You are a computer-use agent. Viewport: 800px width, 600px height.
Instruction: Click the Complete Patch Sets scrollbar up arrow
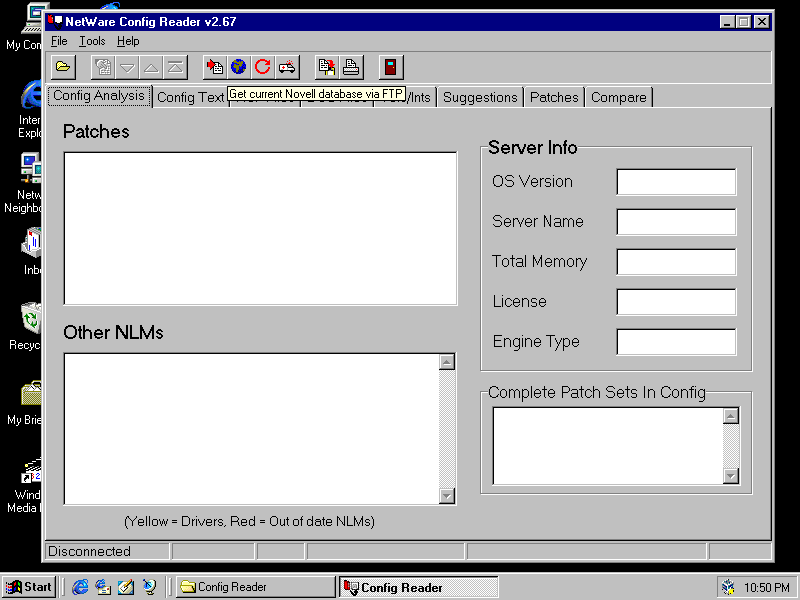[x=731, y=416]
